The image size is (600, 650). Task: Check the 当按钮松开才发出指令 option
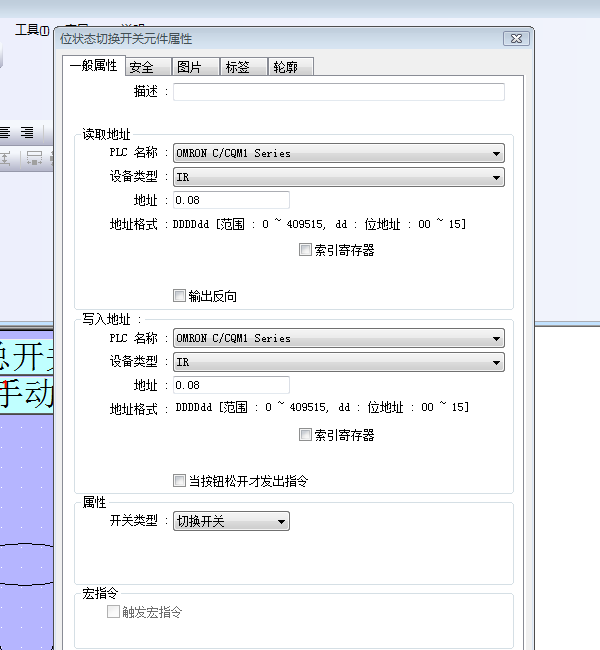point(180,481)
